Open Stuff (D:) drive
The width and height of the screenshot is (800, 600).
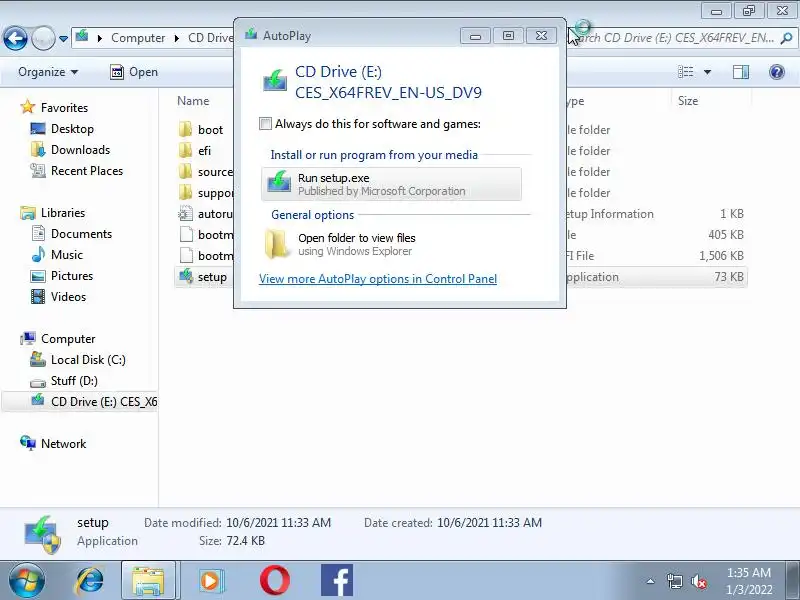[74, 381]
